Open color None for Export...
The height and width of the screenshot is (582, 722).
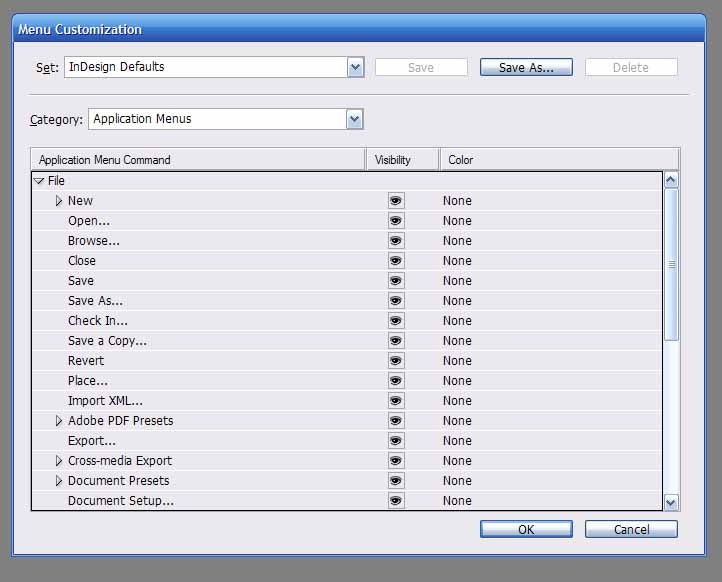click(457, 441)
